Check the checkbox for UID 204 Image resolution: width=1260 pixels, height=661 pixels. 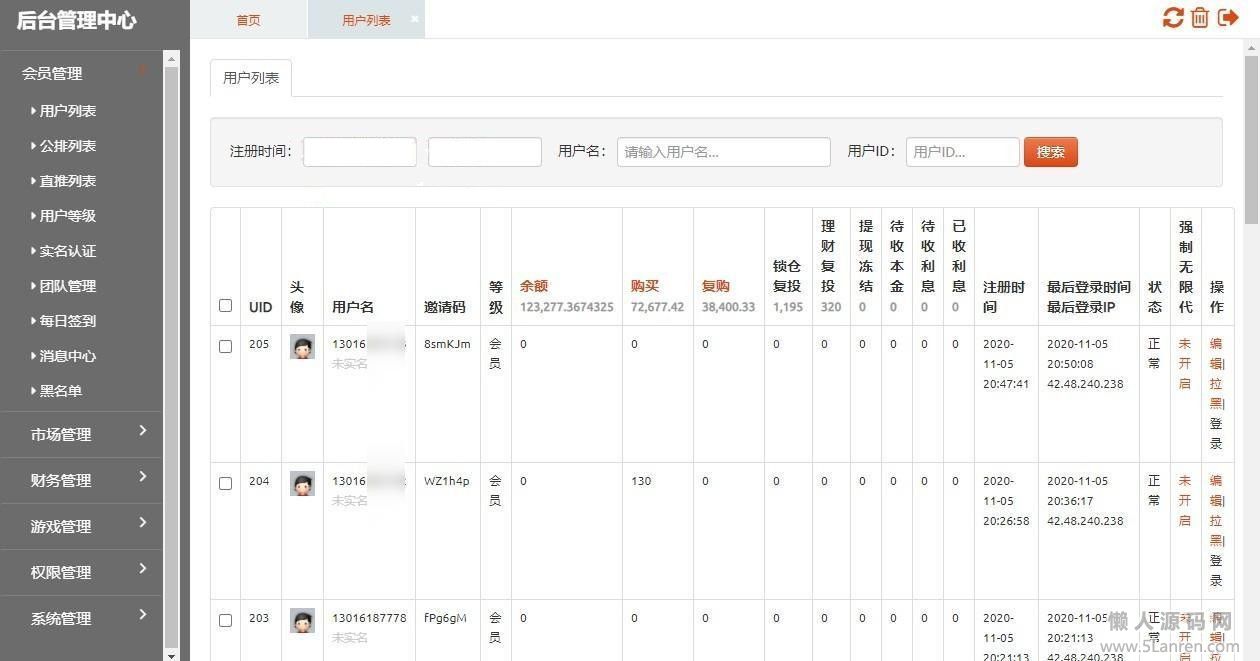pos(225,483)
